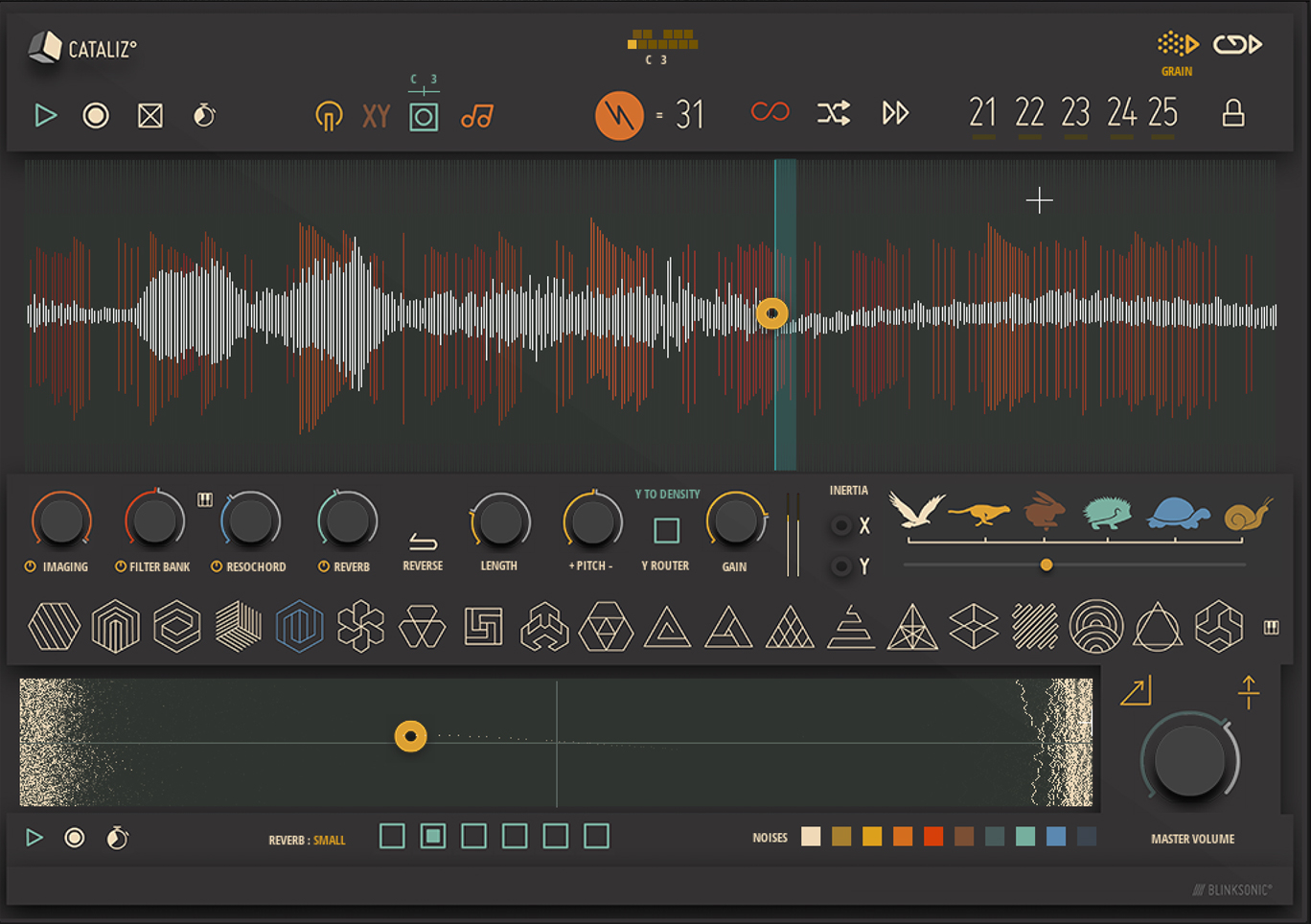Image resolution: width=1311 pixels, height=924 pixels.
Task: Click the yellow playhead marker on waveform
Action: coord(772,313)
